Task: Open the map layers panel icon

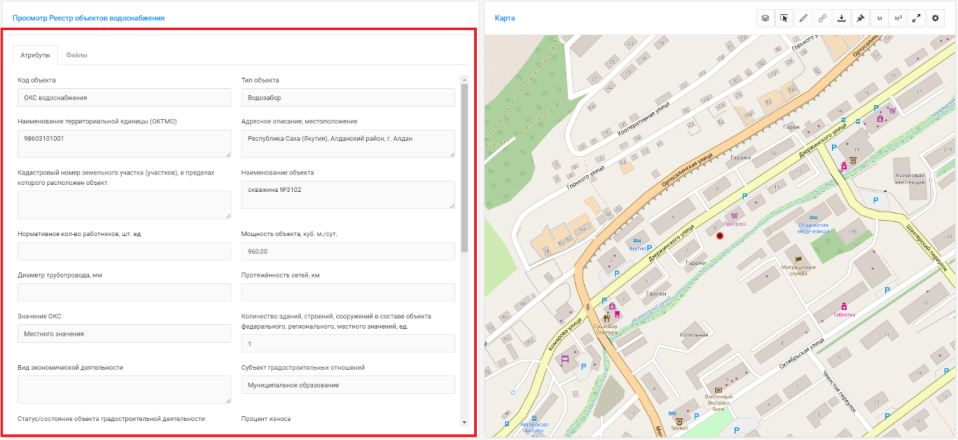Action: click(x=764, y=18)
